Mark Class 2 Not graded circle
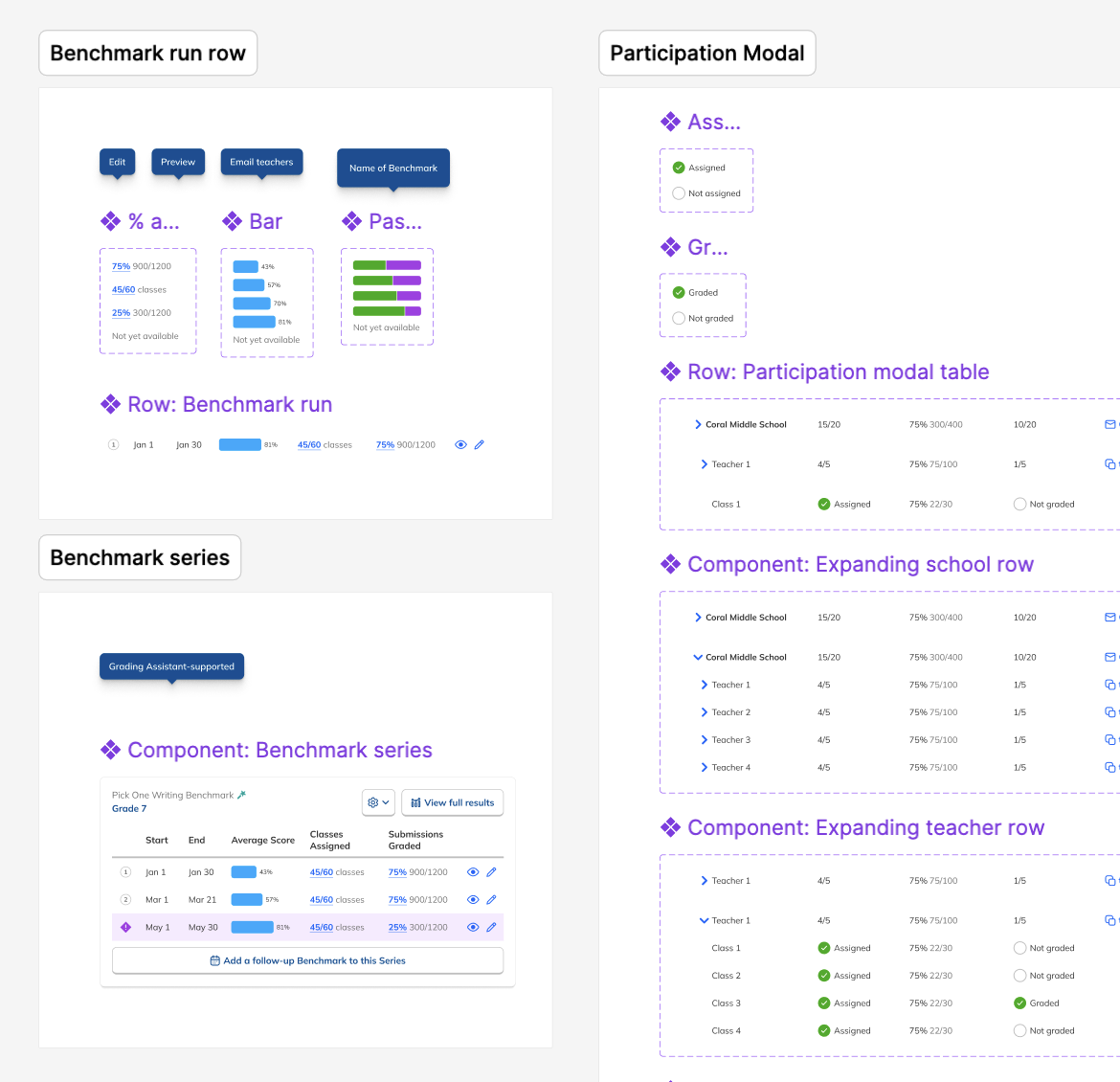 (1019, 976)
